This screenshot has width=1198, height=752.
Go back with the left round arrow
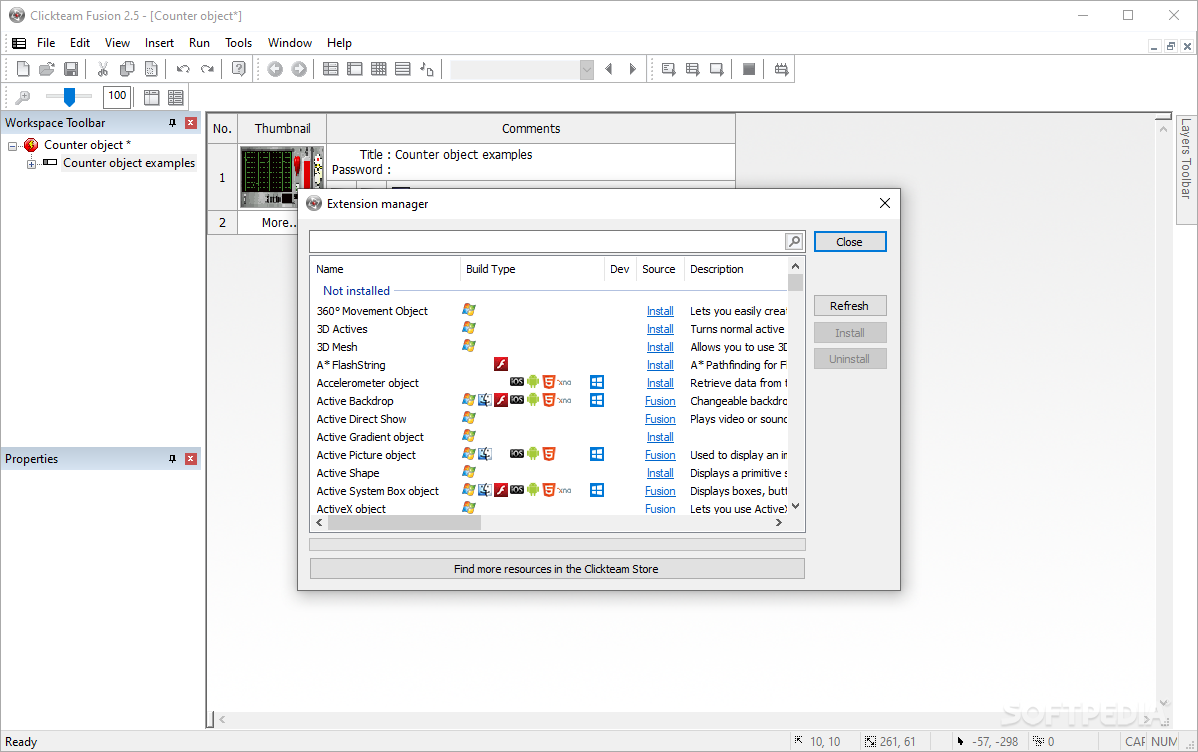click(x=275, y=70)
